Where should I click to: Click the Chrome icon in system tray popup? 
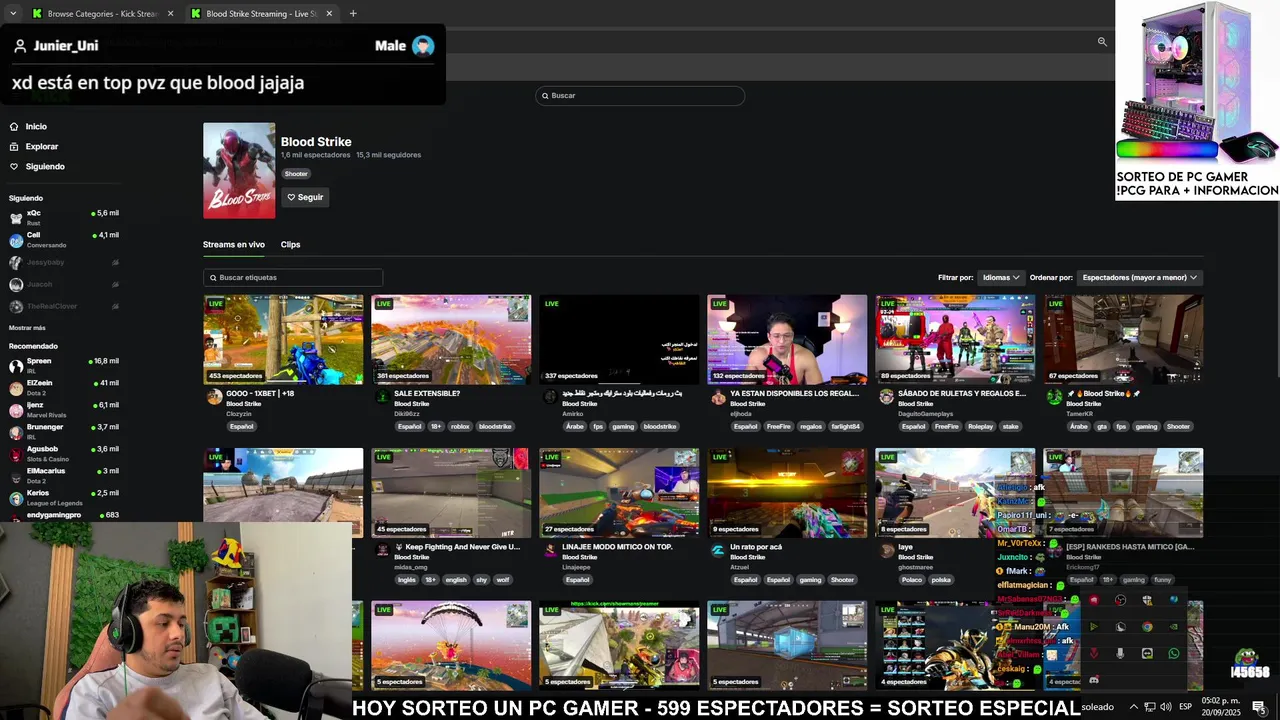(x=1147, y=627)
